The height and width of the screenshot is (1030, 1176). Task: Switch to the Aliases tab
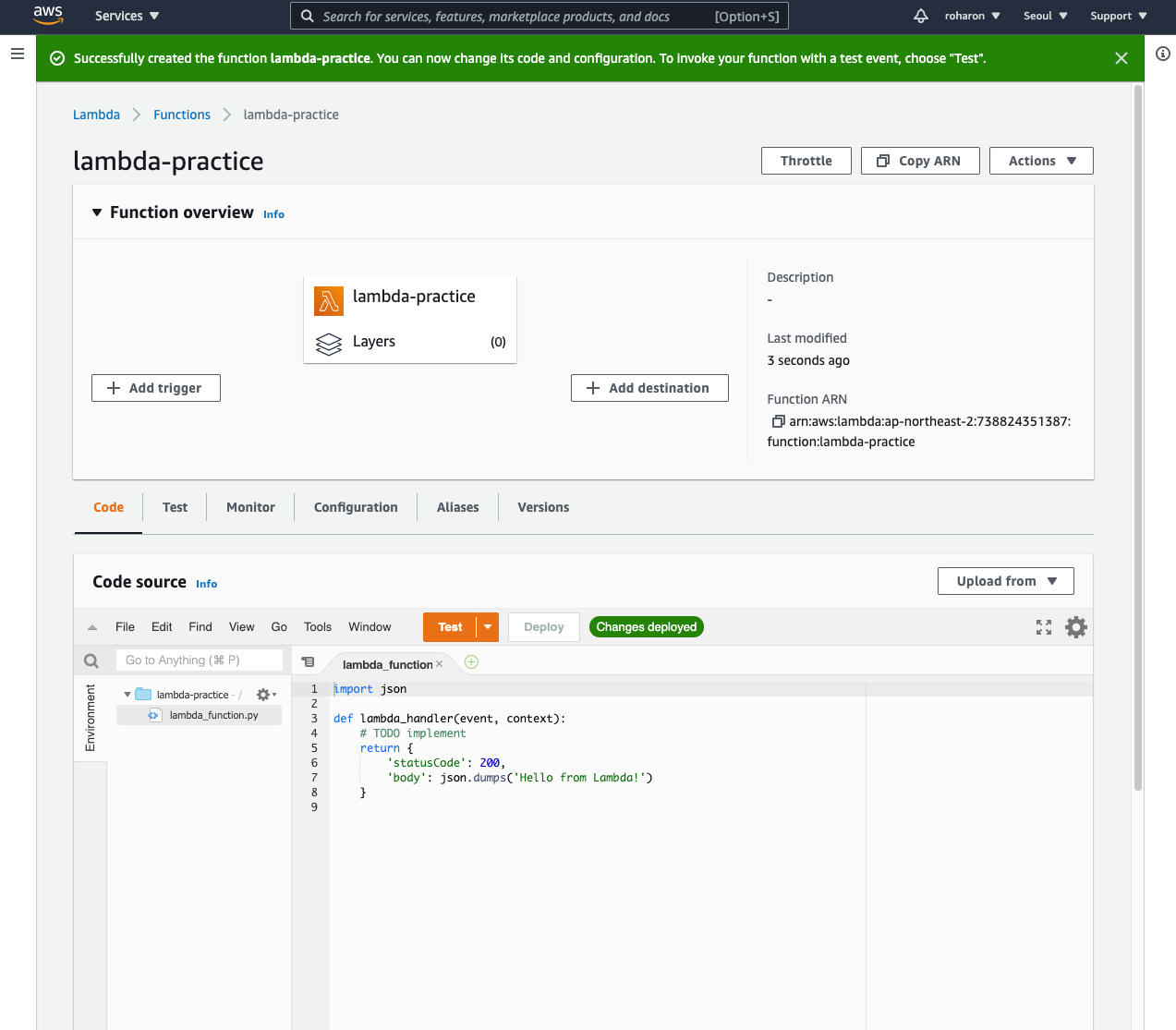coord(457,507)
